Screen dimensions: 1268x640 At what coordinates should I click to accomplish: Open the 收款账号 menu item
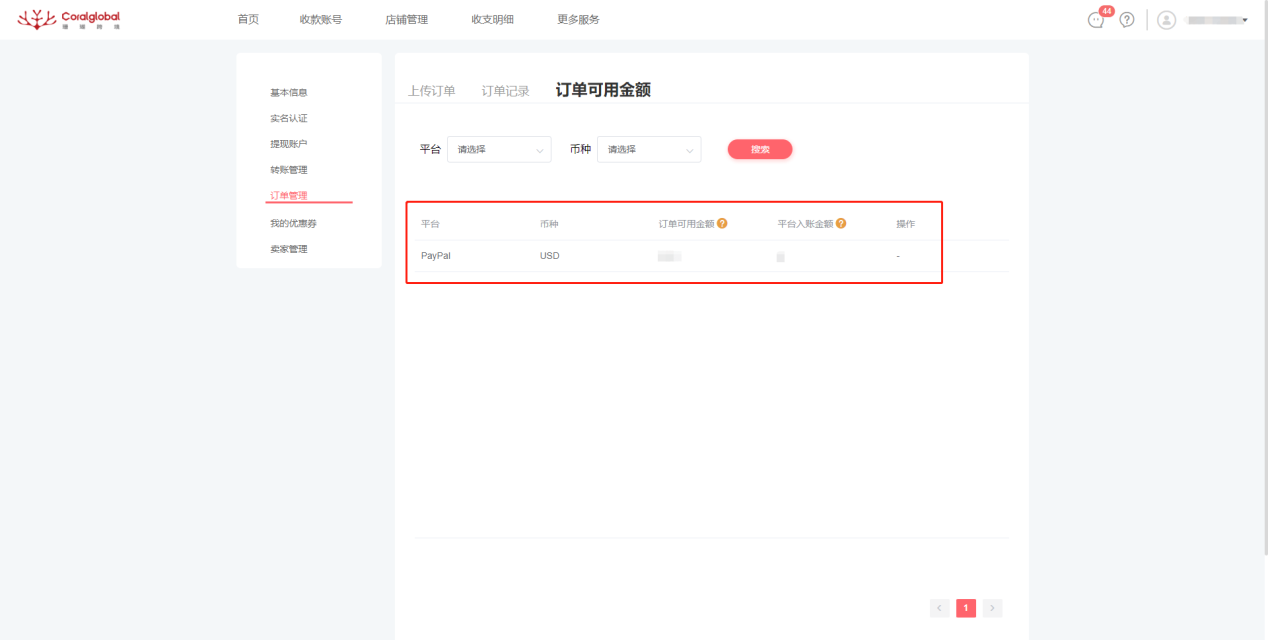tap(320, 18)
